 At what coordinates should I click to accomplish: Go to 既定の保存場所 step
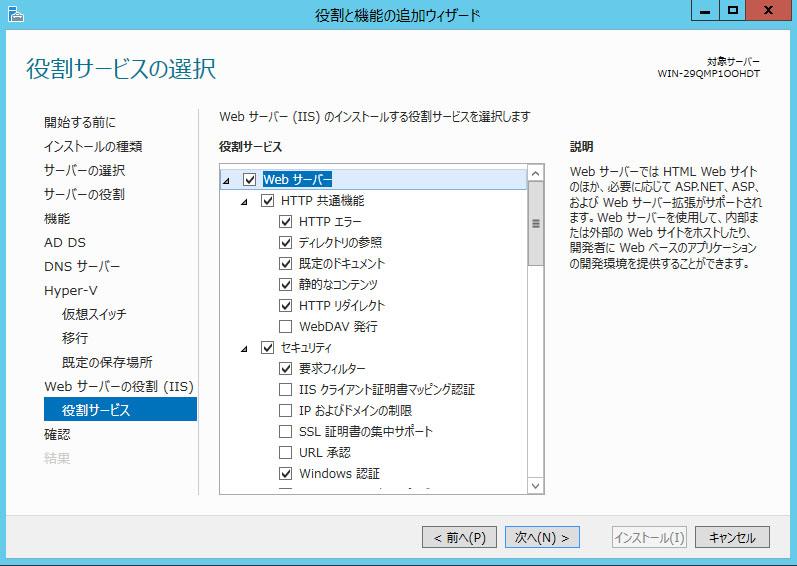tap(107, 362)
